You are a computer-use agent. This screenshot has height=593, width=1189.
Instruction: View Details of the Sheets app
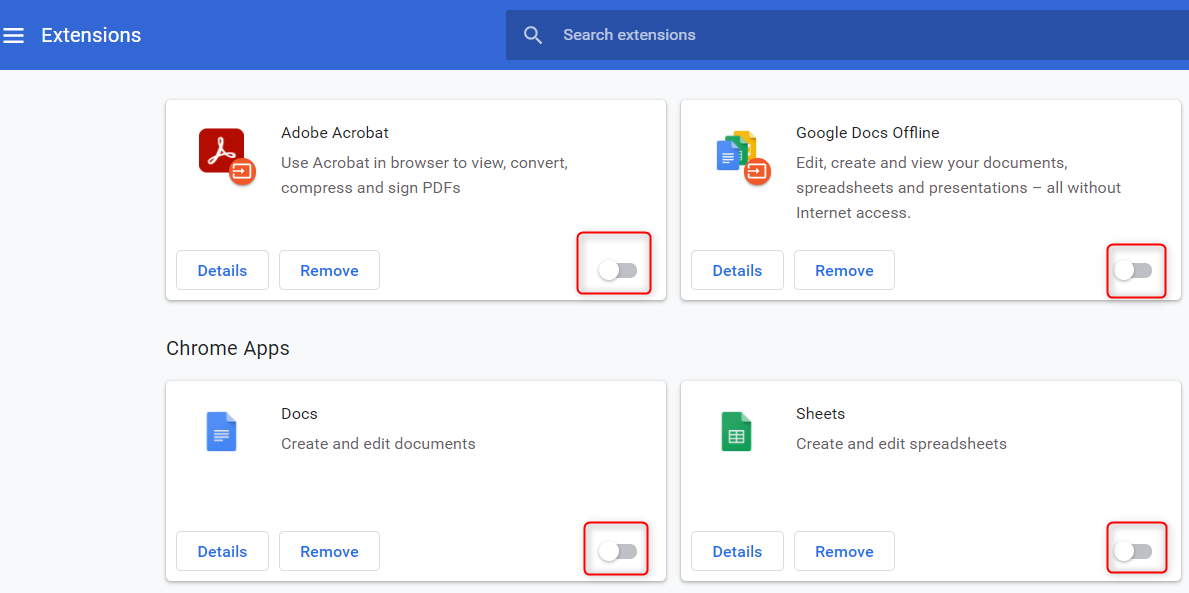(737, 551)
